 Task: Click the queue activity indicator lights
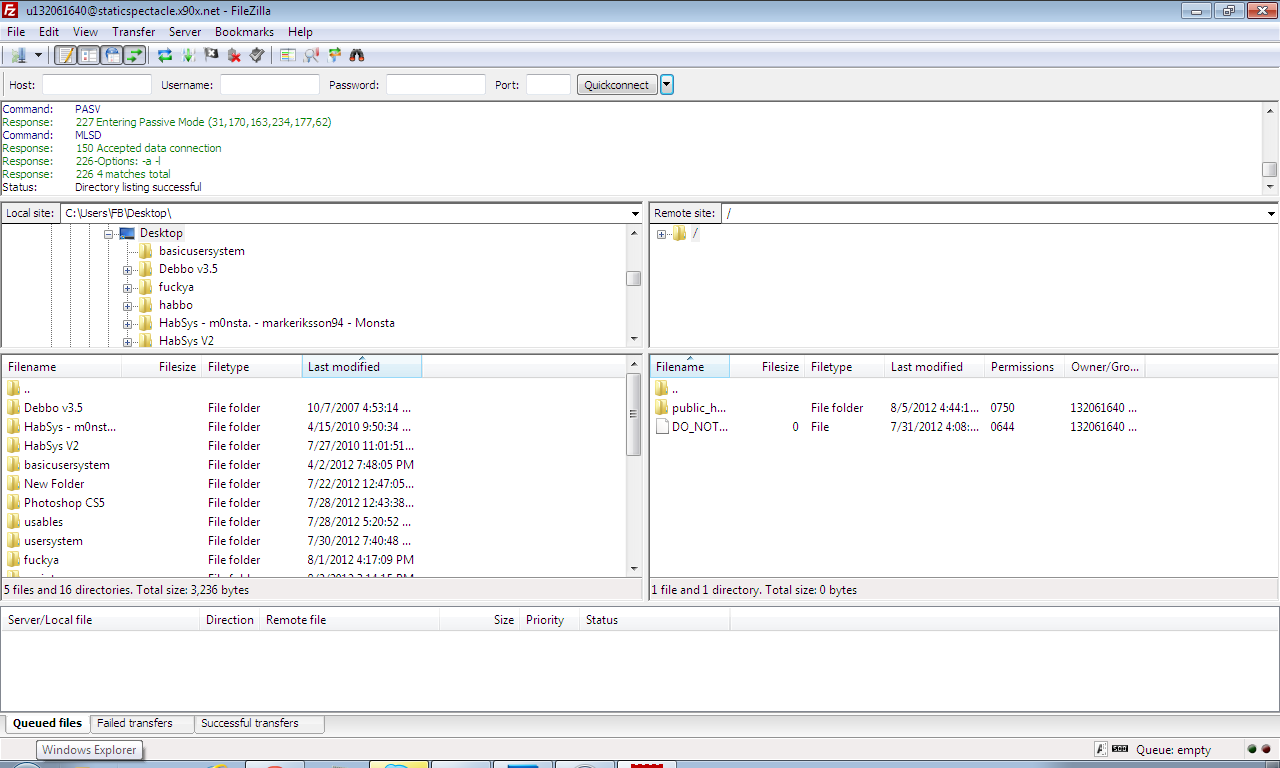(1258, 749)
